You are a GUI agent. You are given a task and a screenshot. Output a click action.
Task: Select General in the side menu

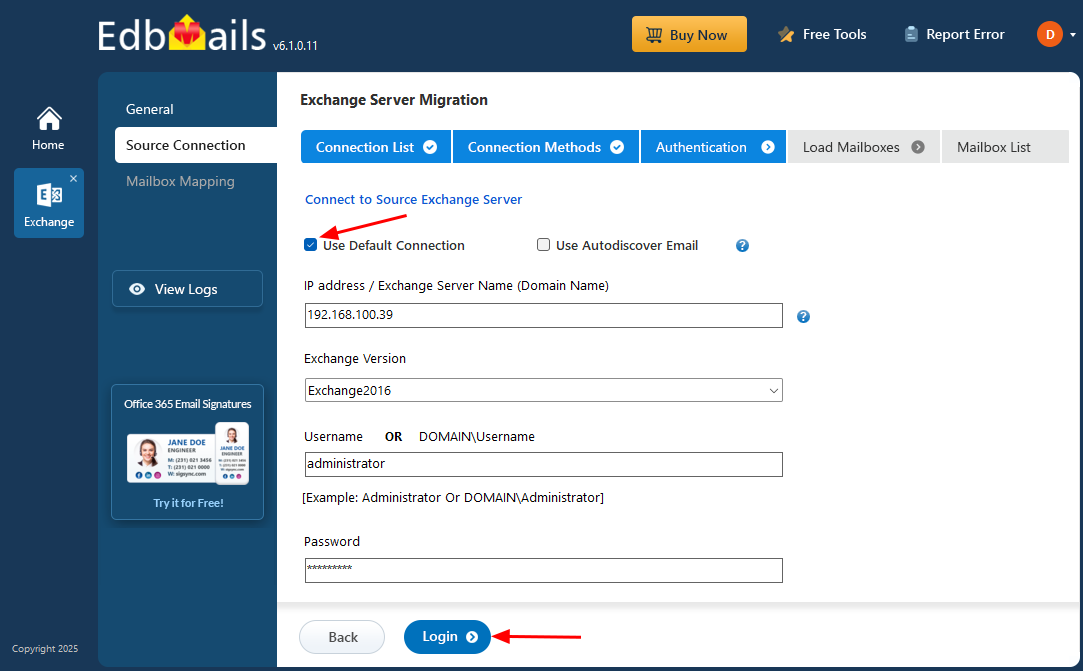(149, 109)
